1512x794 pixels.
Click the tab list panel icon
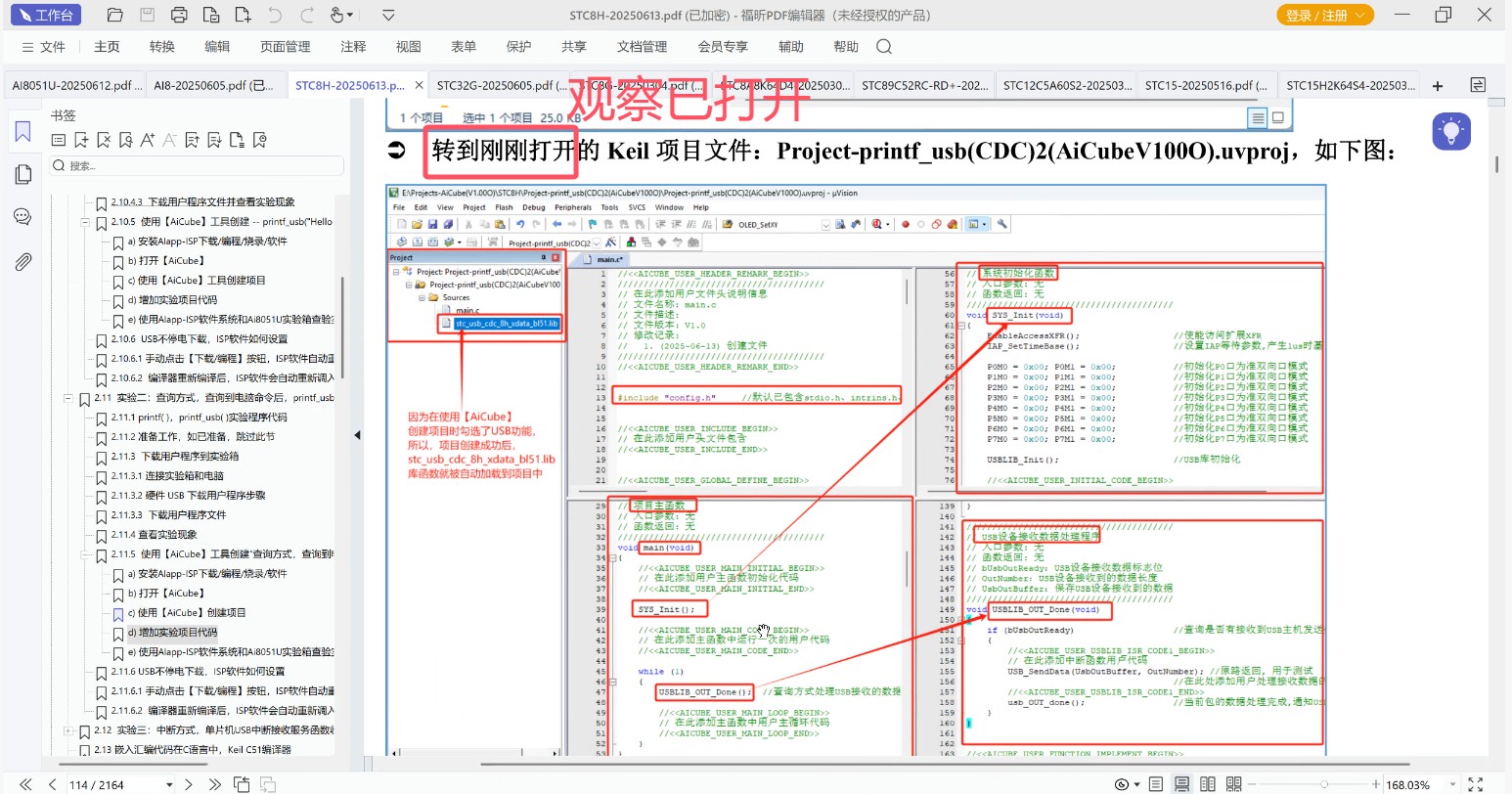point(1478,85)
